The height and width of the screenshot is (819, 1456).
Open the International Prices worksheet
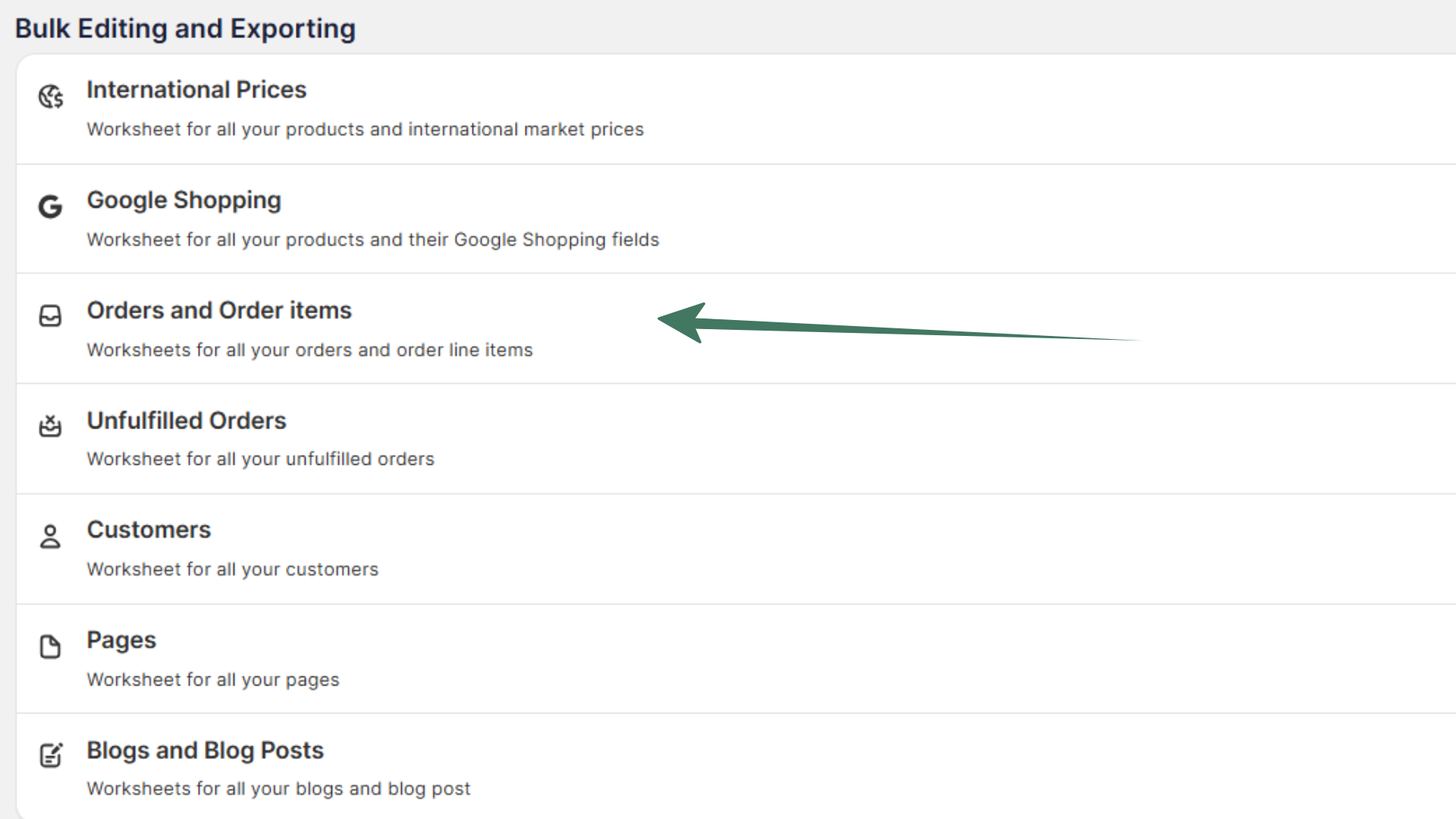196,89
